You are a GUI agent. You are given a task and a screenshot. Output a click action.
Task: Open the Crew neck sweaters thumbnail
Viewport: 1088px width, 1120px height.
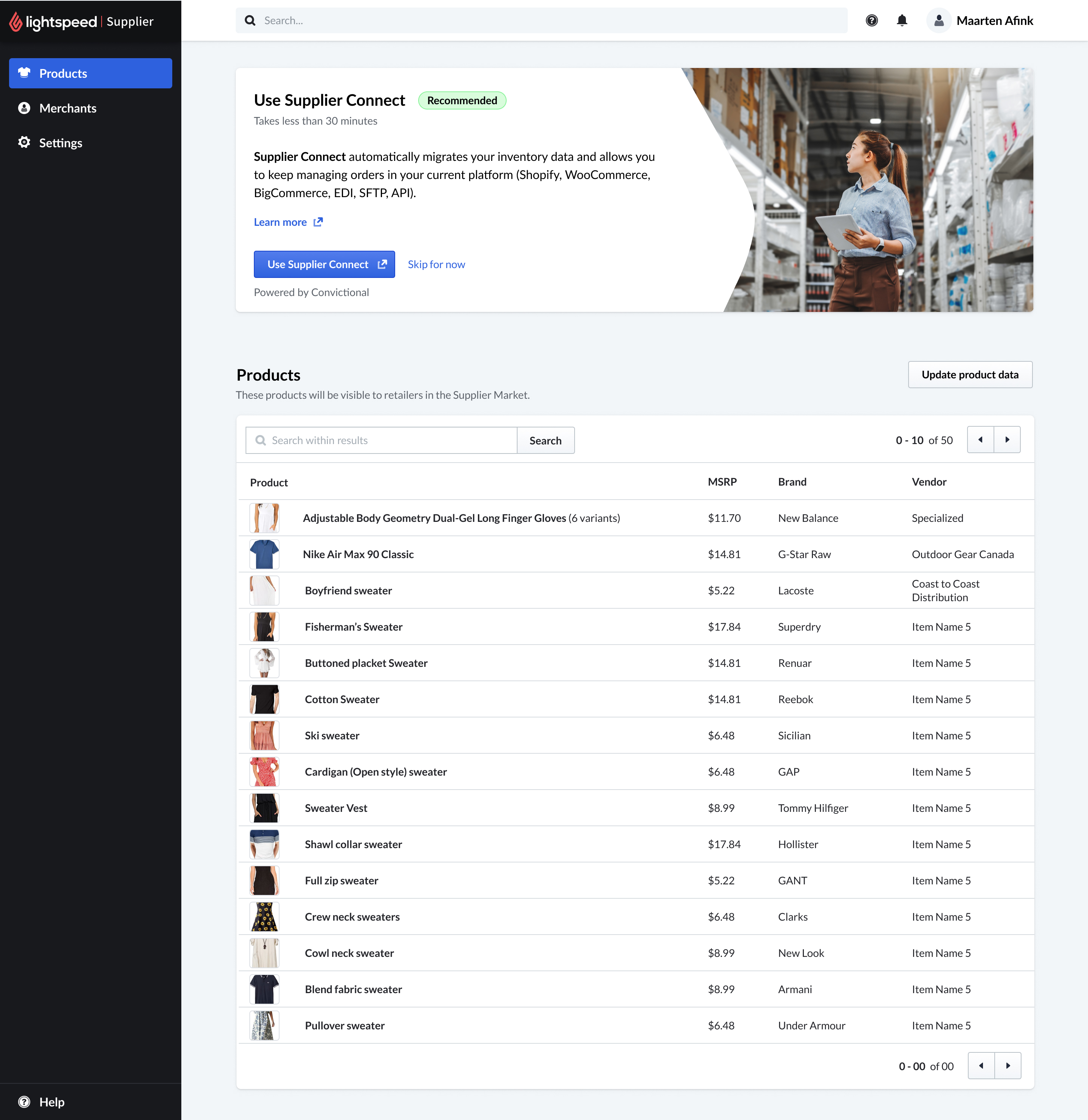[x=264, y=917]
